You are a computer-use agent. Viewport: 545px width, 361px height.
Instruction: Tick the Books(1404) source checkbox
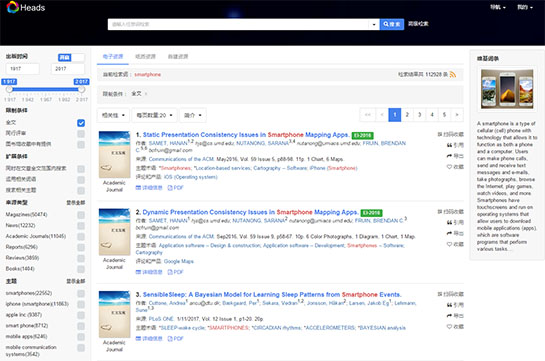(81, 269)
